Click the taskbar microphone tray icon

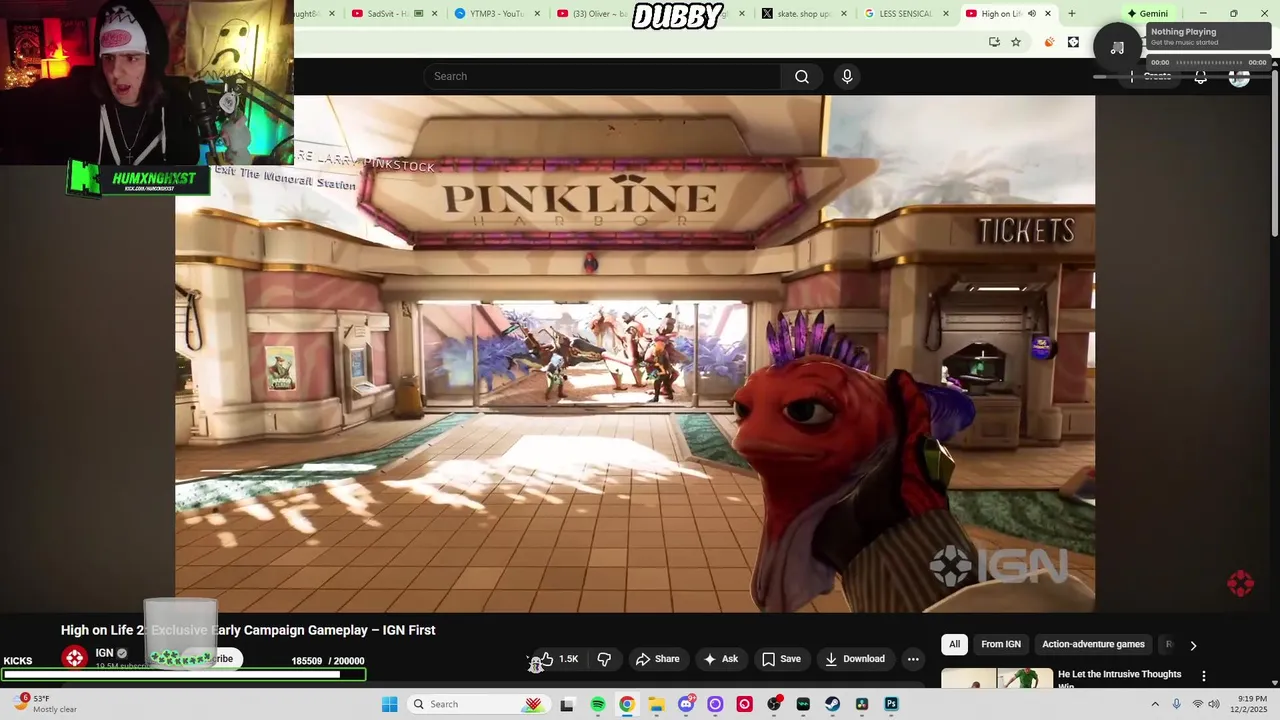1176,704
